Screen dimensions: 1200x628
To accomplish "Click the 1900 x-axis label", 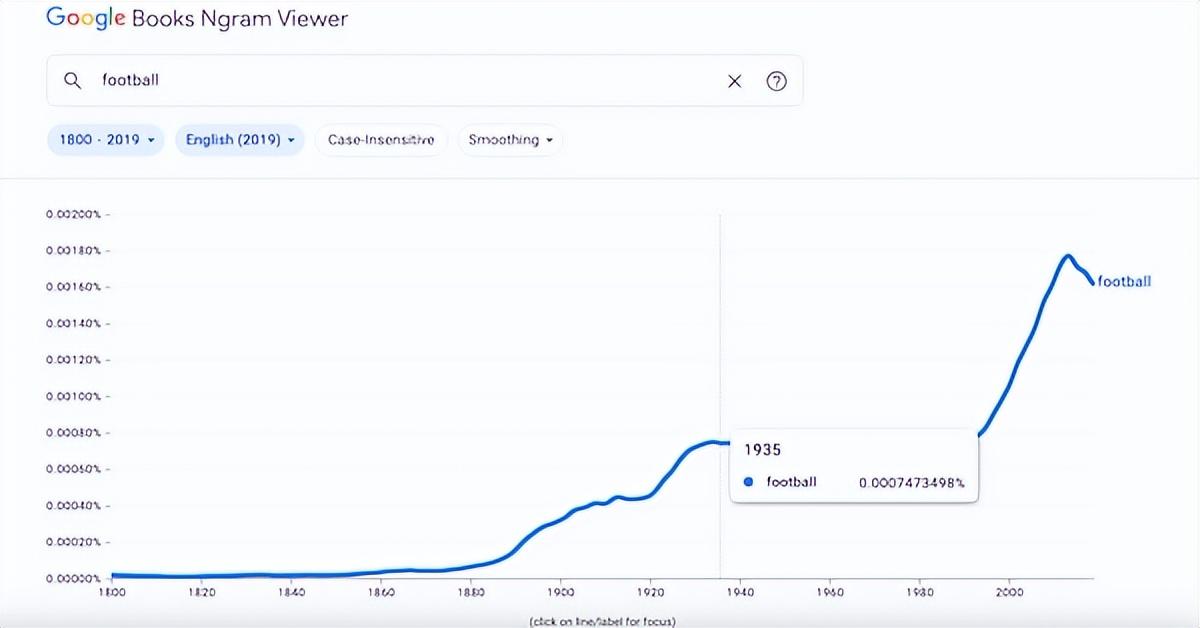I will click(x=560, y=592).
